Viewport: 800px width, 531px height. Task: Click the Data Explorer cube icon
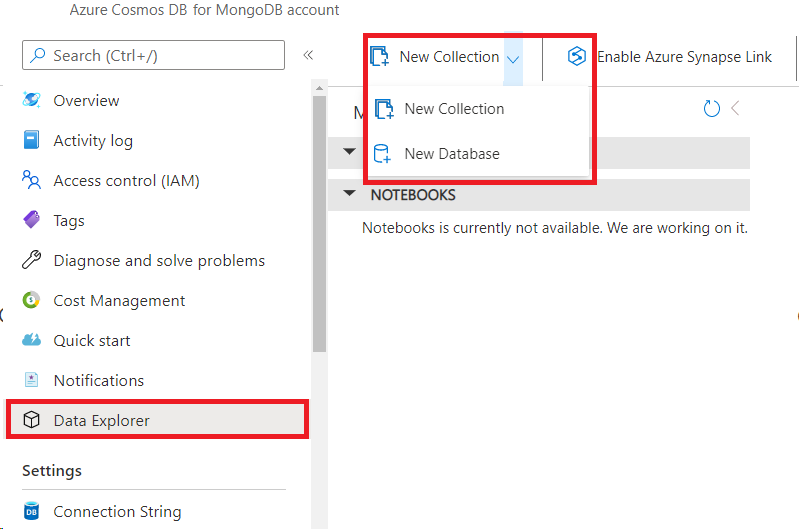(x=32, y=421)
